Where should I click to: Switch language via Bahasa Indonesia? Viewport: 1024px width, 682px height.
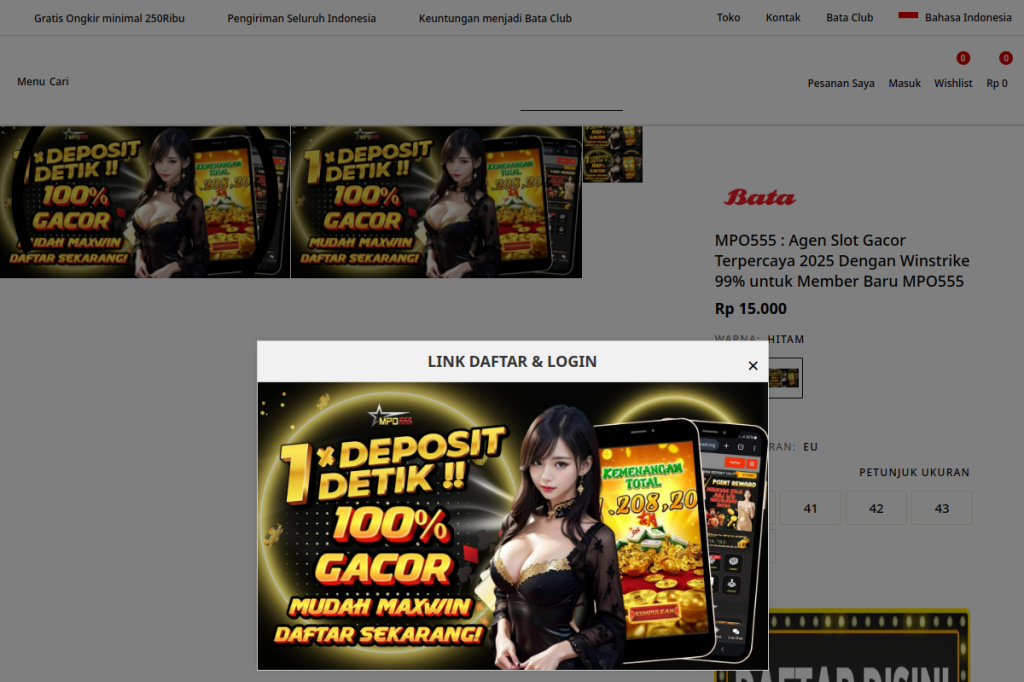[x=968, y=18]
